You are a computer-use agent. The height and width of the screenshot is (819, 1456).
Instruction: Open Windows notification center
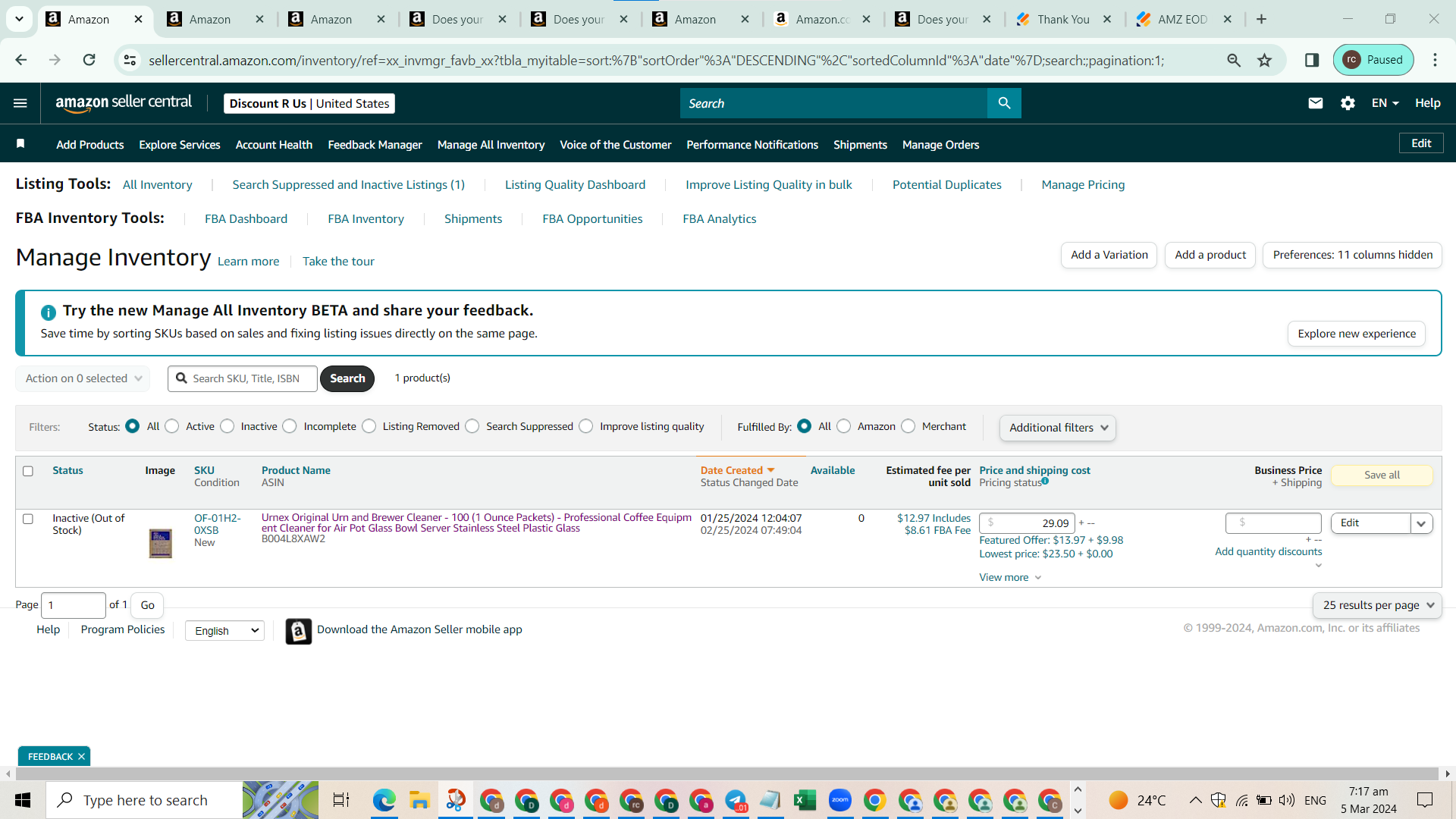pyautogui.click(x=1425, y=800)
